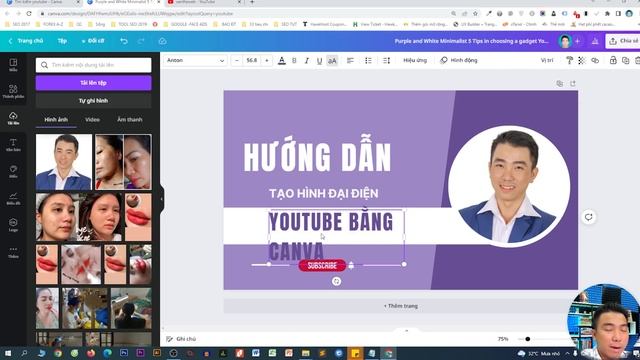The height and width of the screenshot is (360, 640).
Task: Open the font family dropdown Anton
Action: [x=195, y=60]
